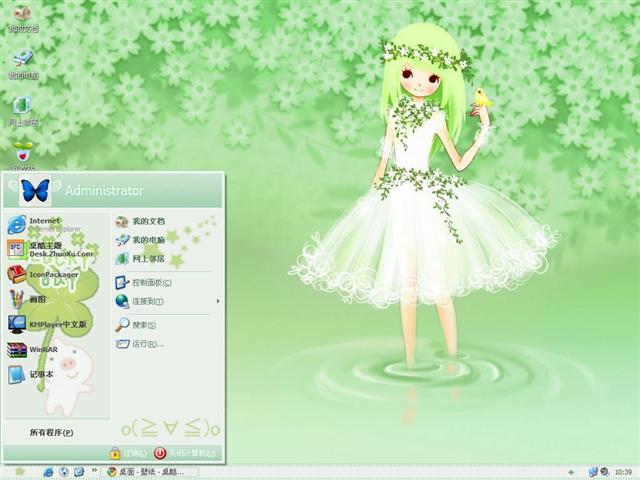
Task: Open 画图 (Paint) from the Start menu
Action: 40,299
